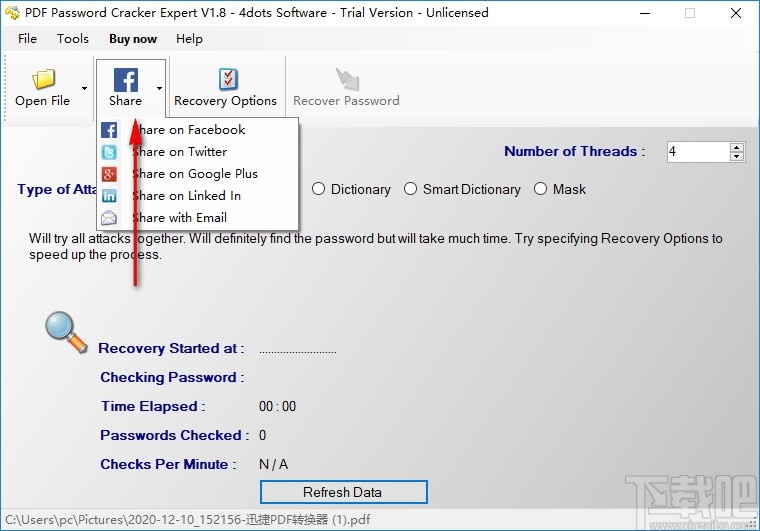This screenshot has height=531, width=760.
Task: Click the Twitter bird icon in menu
Action: (x=109, y=152)
